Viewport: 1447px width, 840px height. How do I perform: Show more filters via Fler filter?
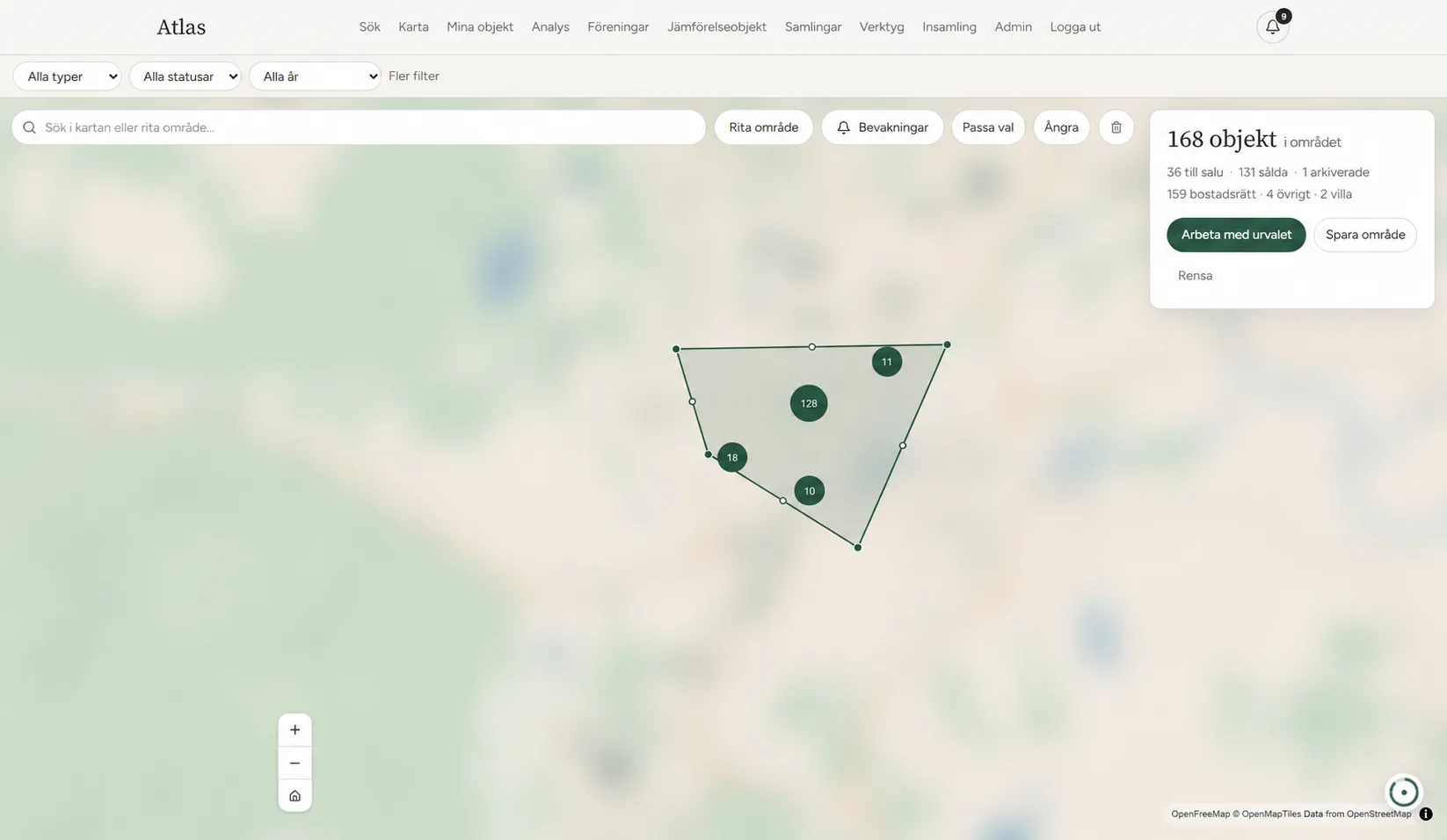(414, 76)
